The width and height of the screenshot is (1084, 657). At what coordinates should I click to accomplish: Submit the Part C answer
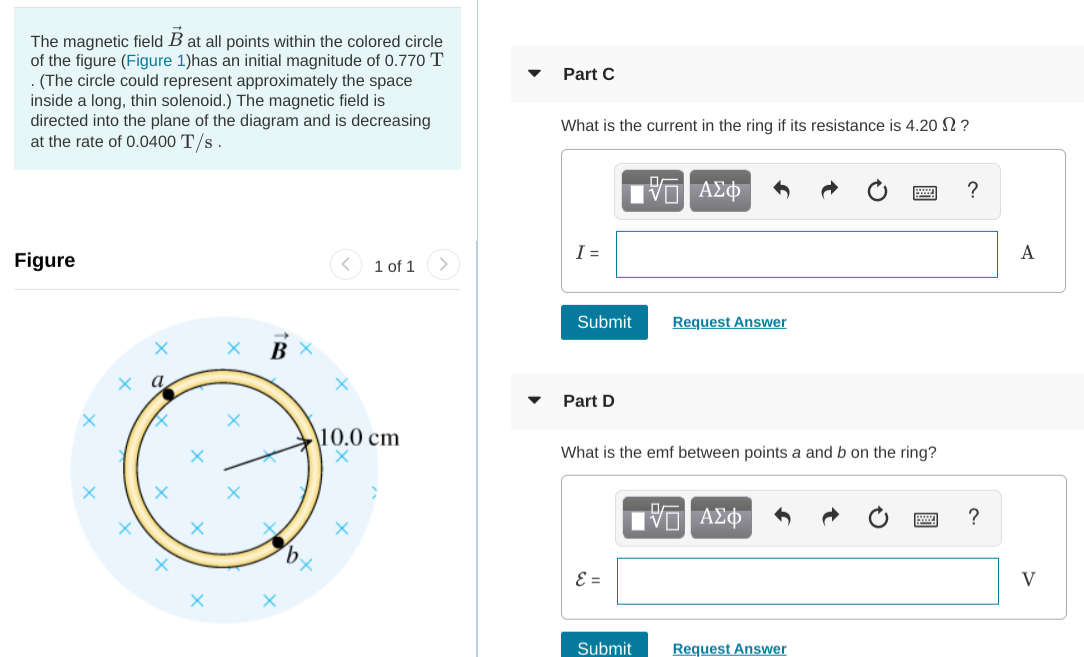[x=604, y=321]
